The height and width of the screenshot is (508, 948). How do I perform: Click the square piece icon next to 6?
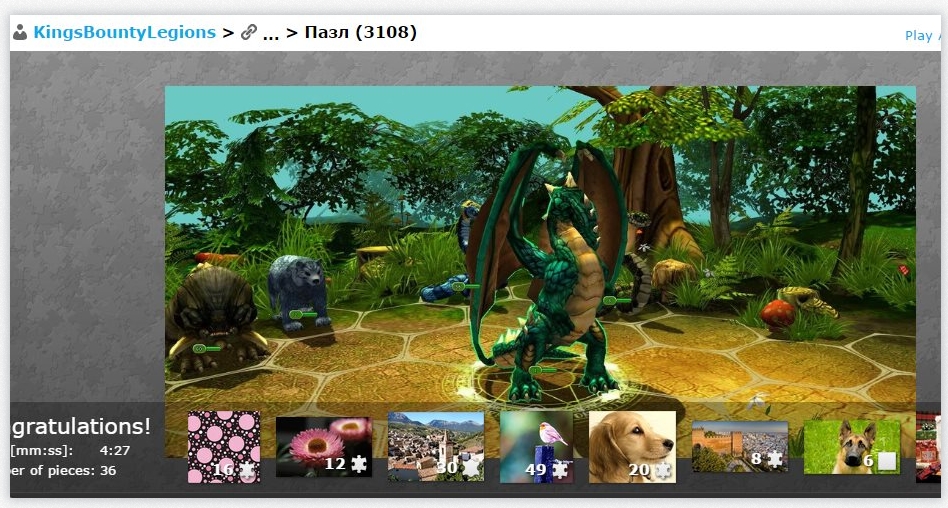886,461
